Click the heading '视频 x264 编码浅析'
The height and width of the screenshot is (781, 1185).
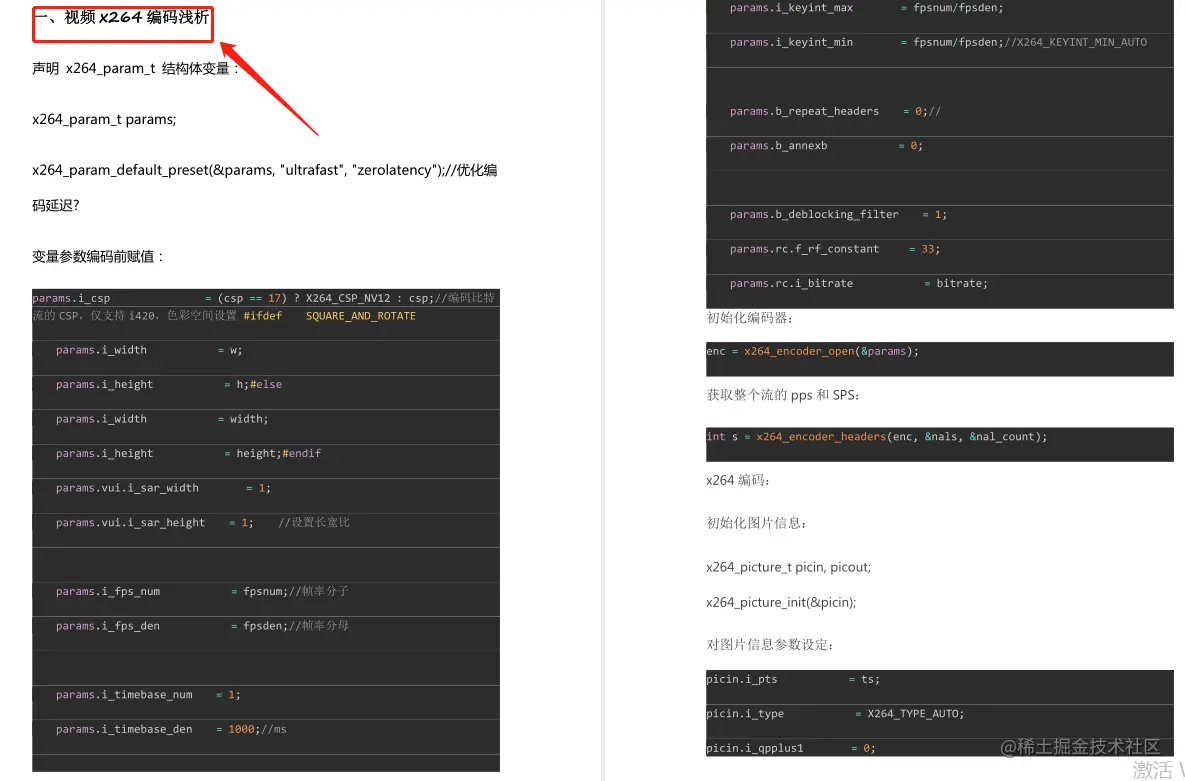pos(136,17)
